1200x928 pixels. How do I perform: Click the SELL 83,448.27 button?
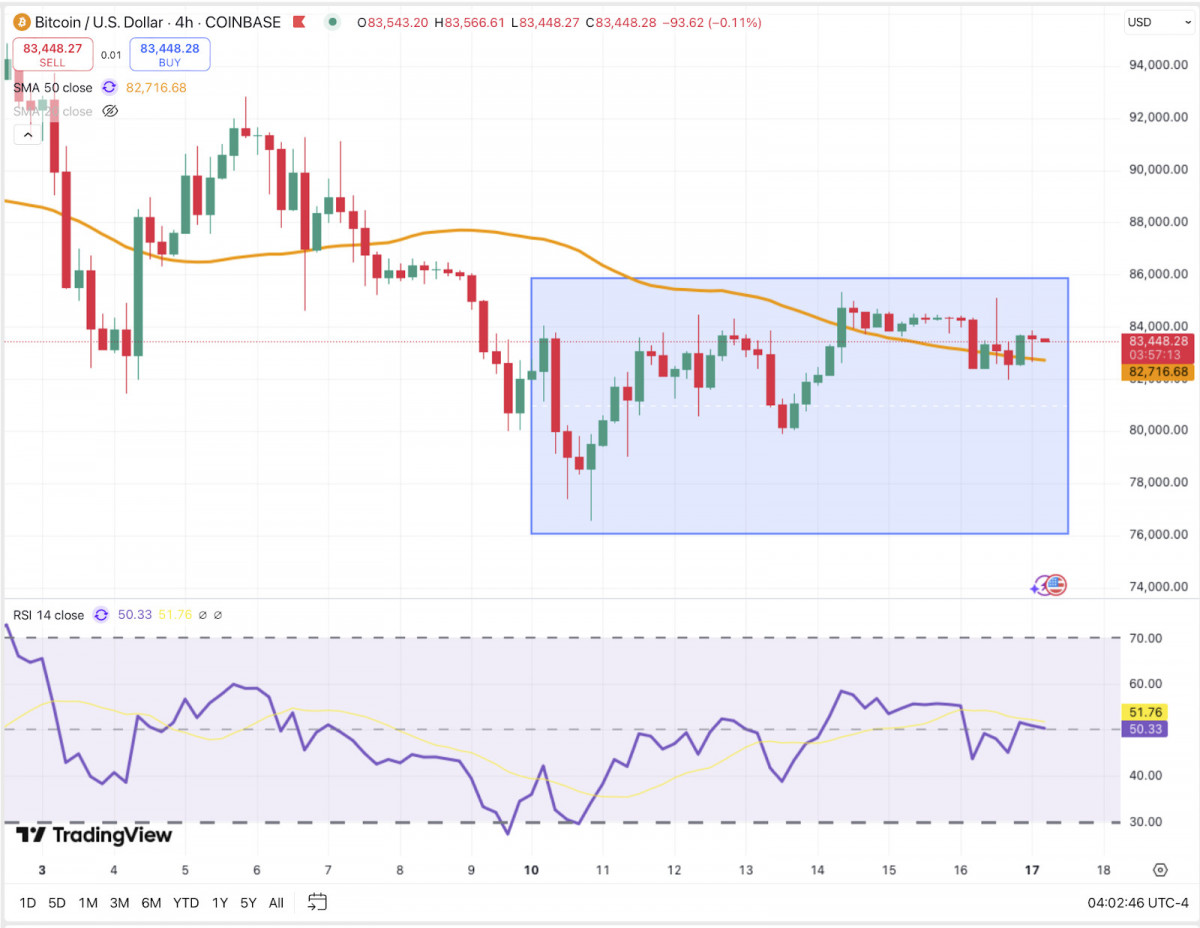52,54
